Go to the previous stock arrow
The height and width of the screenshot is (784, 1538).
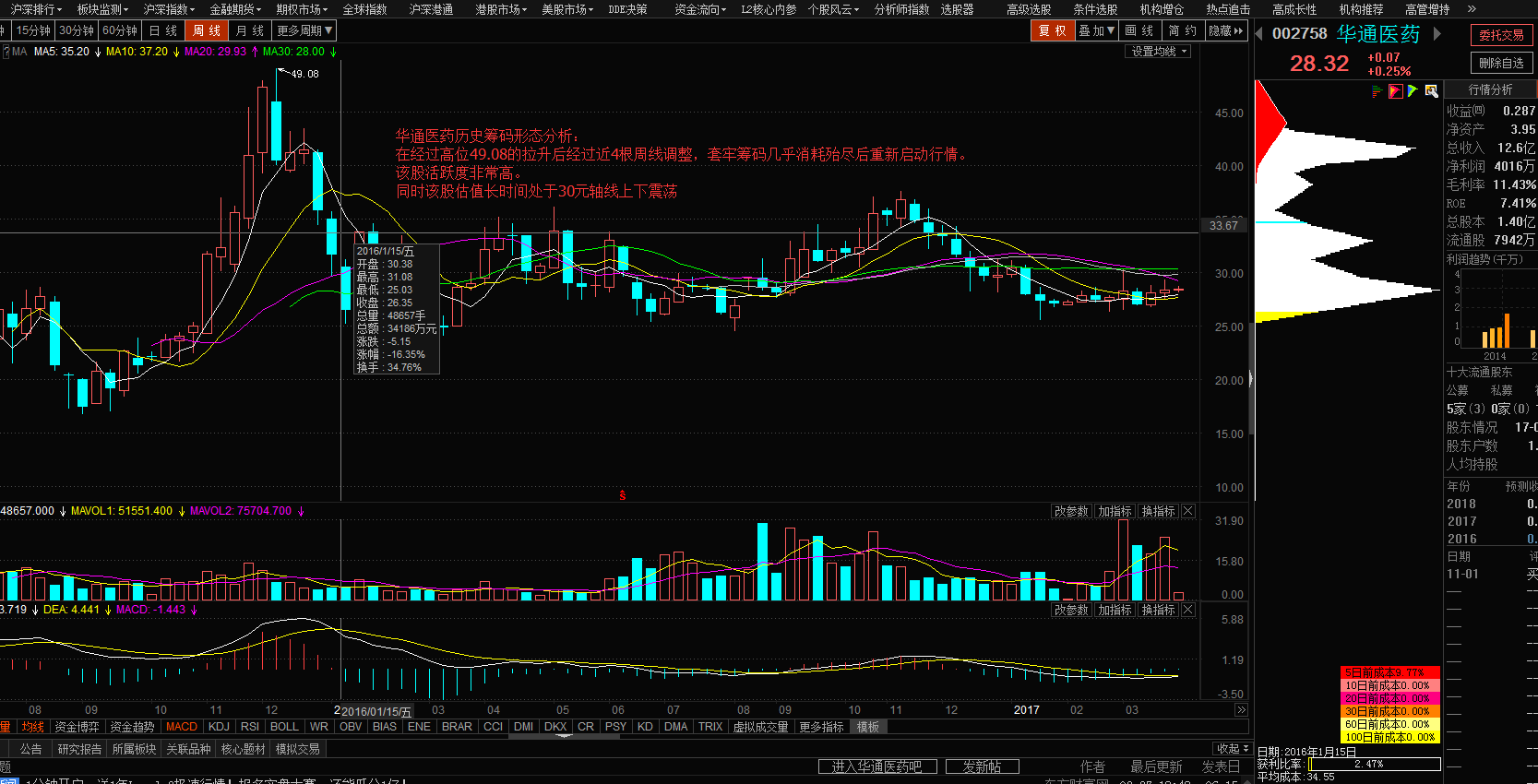(1258, 34)
